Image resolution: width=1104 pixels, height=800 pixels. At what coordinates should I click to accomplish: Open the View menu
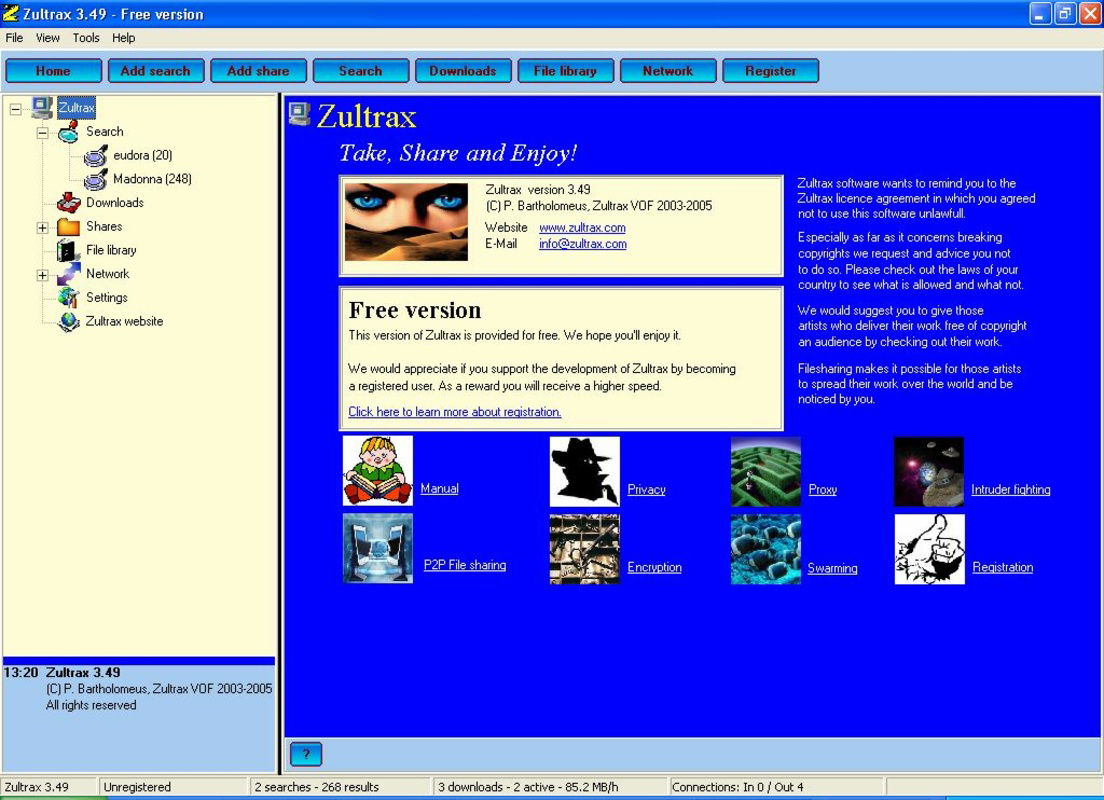tap(48, 38)
